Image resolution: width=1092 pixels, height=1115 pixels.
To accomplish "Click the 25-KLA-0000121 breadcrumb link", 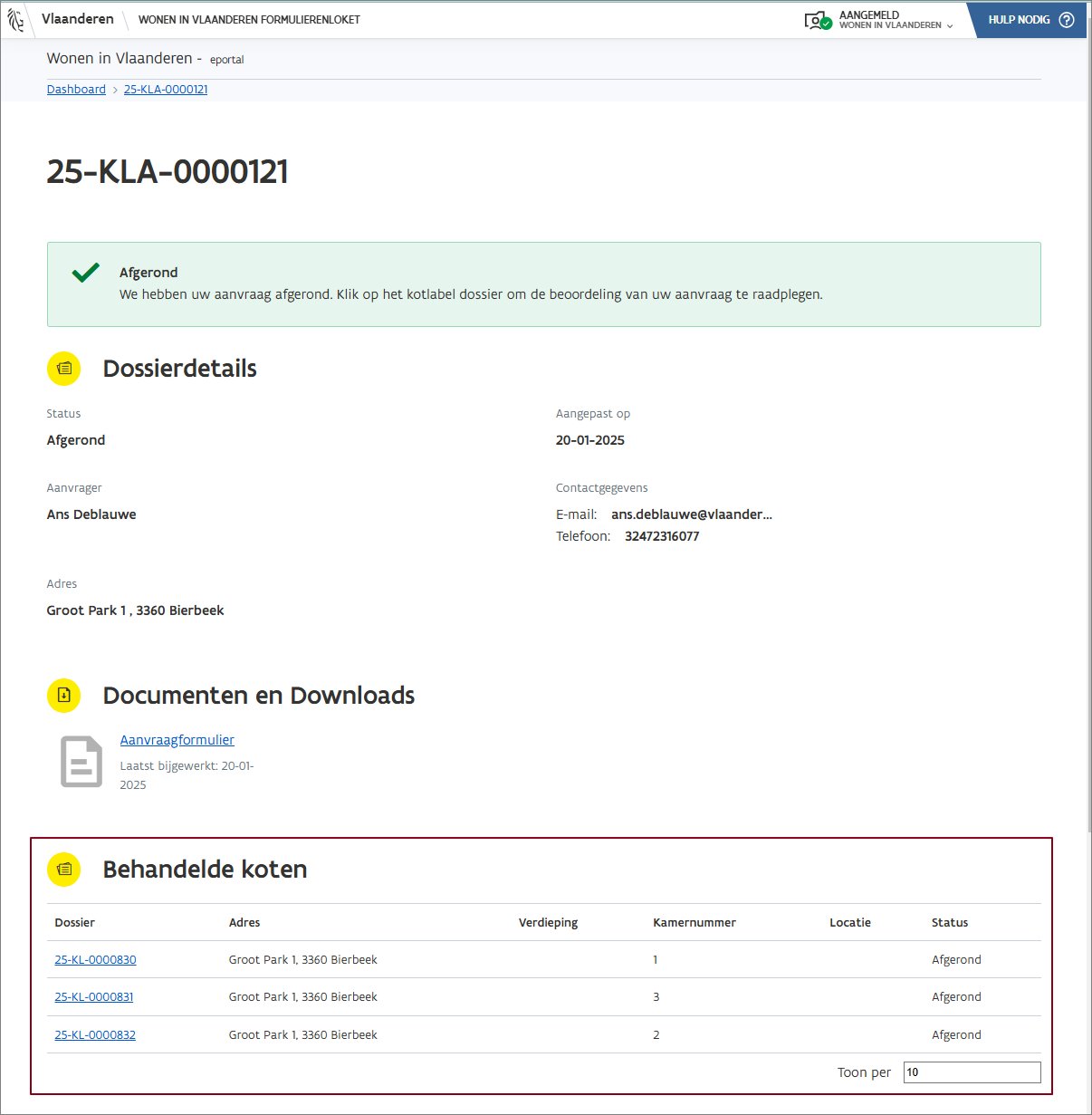I will pos(166,90).
